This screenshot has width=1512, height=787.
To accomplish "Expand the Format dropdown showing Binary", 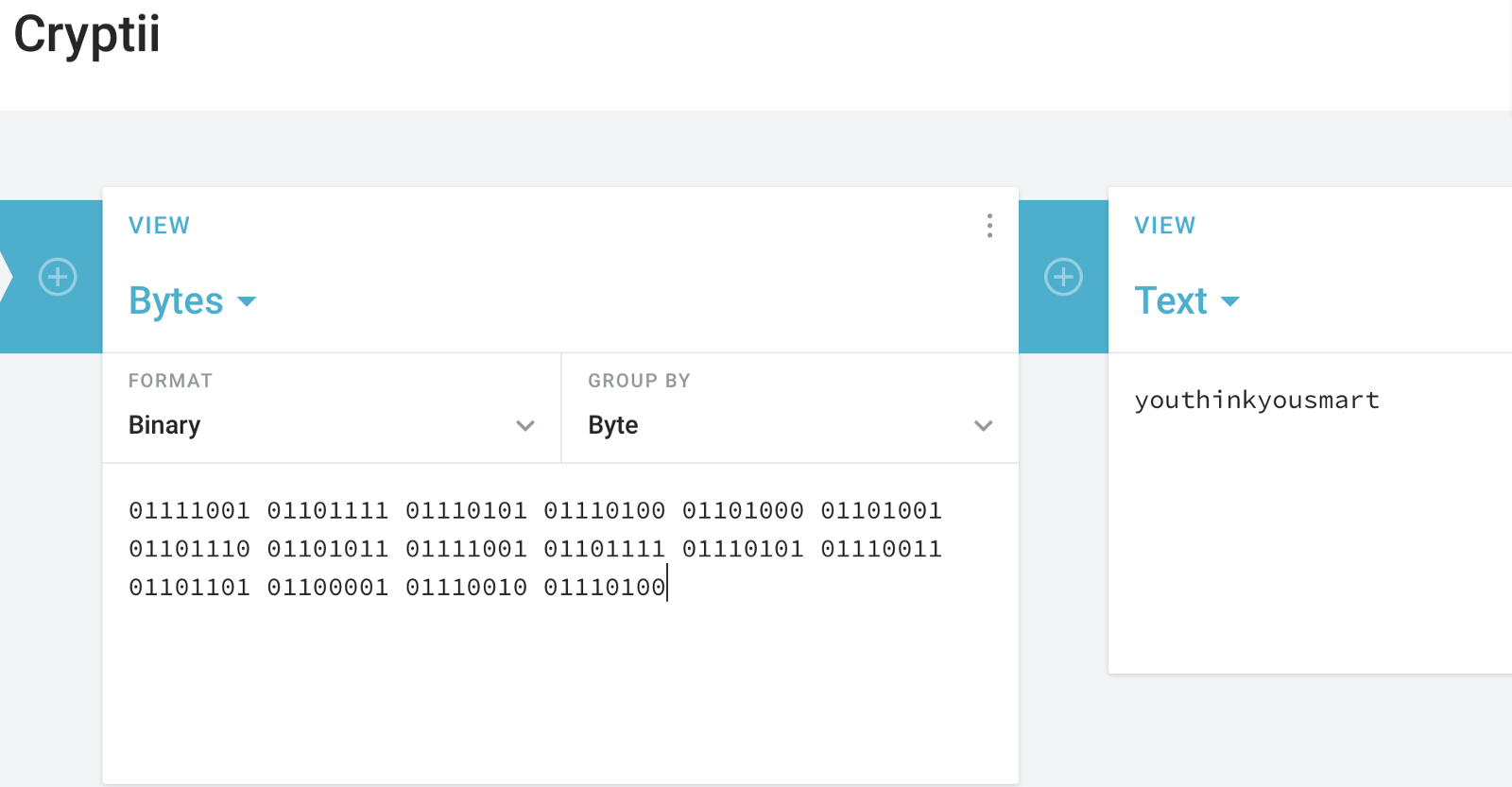I will point(332,408).
